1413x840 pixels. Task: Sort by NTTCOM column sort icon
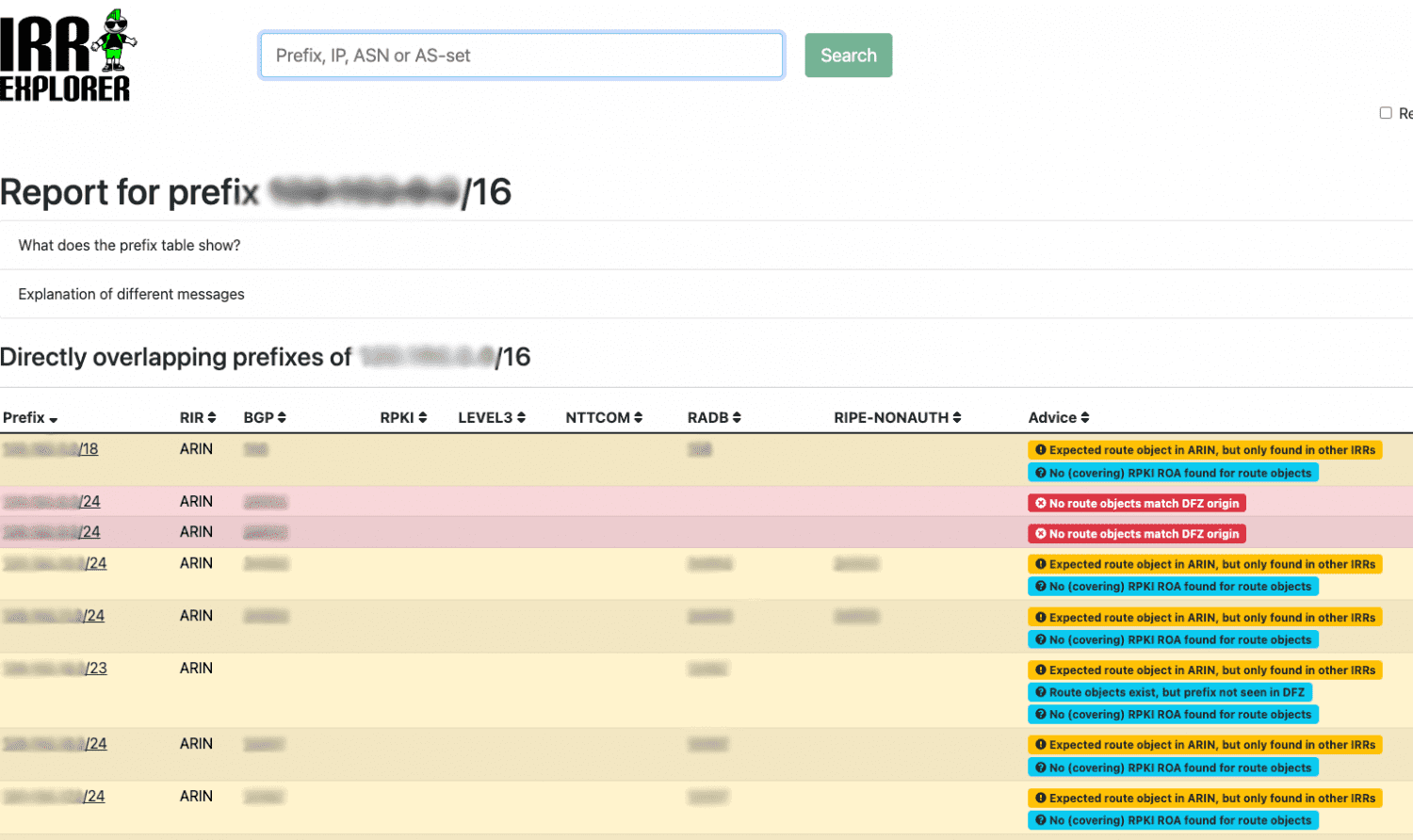tap(638, 417)
